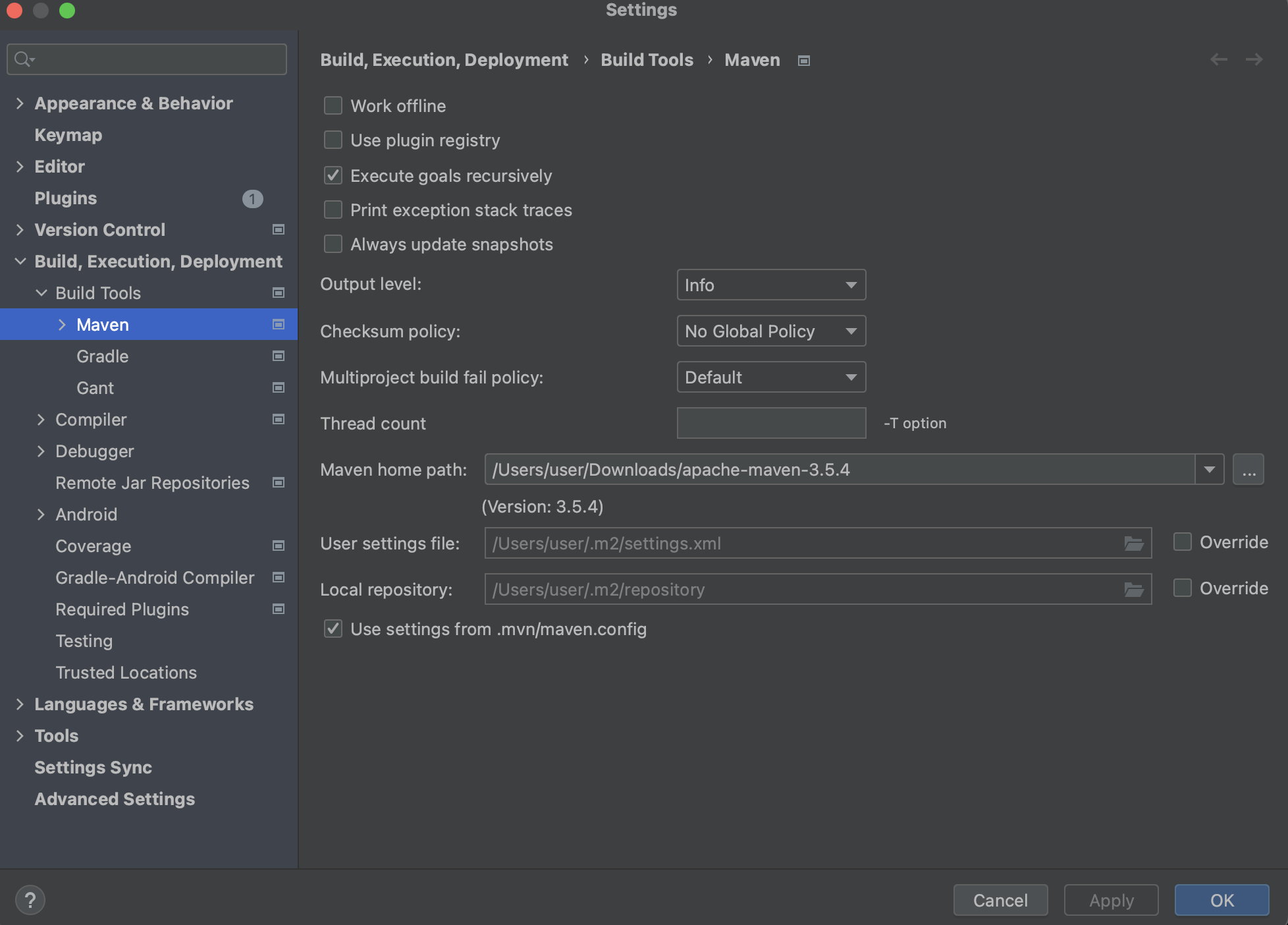This screenshot has width=1288, height=925.
Task: Click the project-level icon beside Coverage
Action: coord(279,546)
